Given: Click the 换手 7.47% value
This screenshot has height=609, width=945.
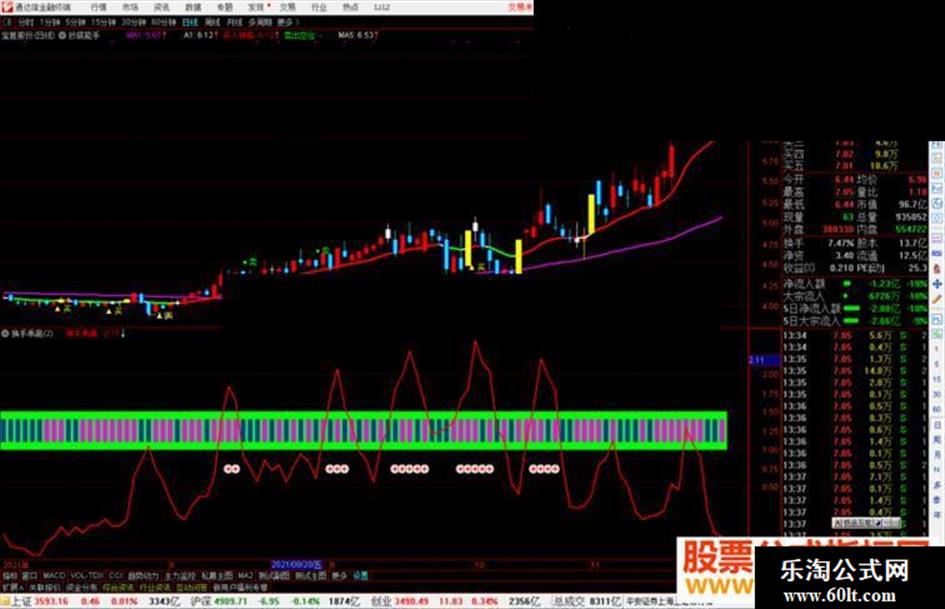Looking at the screenshot, I should pyautogui.click(x=841, y=243).
